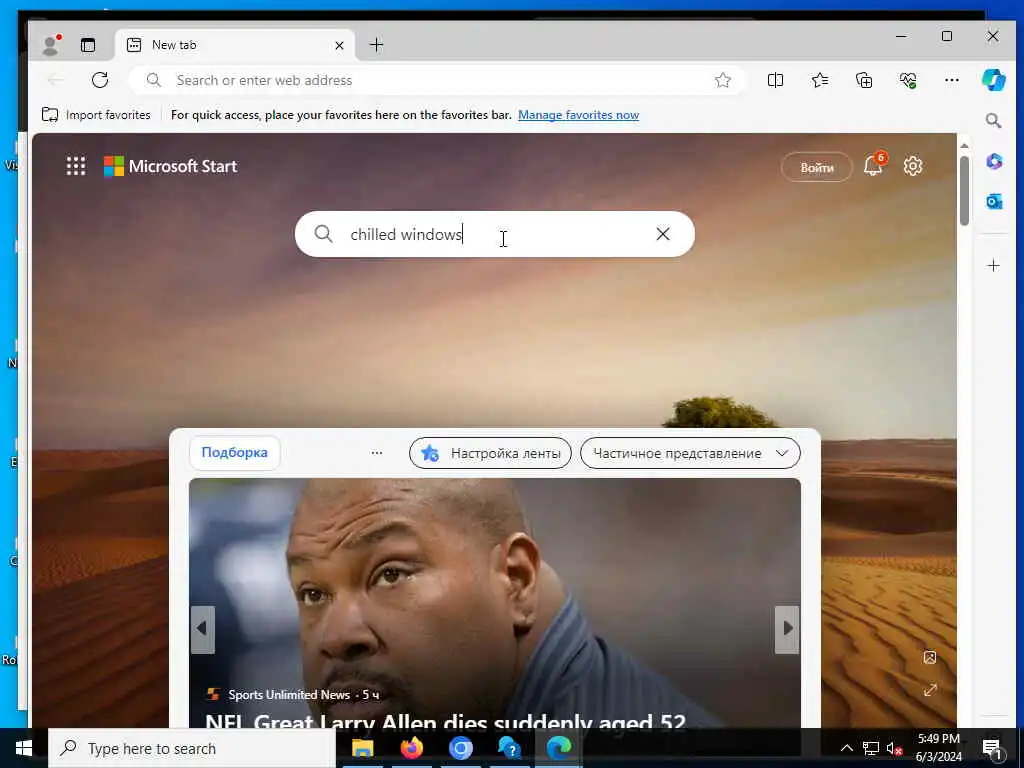1024x768 pixels.
Task: Click the search magnifier in page search box
Action: 323,234
